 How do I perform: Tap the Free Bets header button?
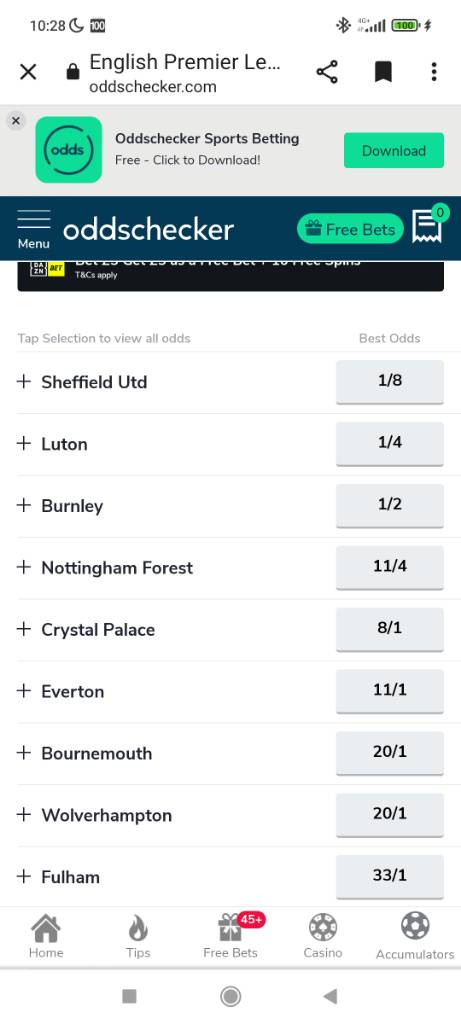pos(350,229)
